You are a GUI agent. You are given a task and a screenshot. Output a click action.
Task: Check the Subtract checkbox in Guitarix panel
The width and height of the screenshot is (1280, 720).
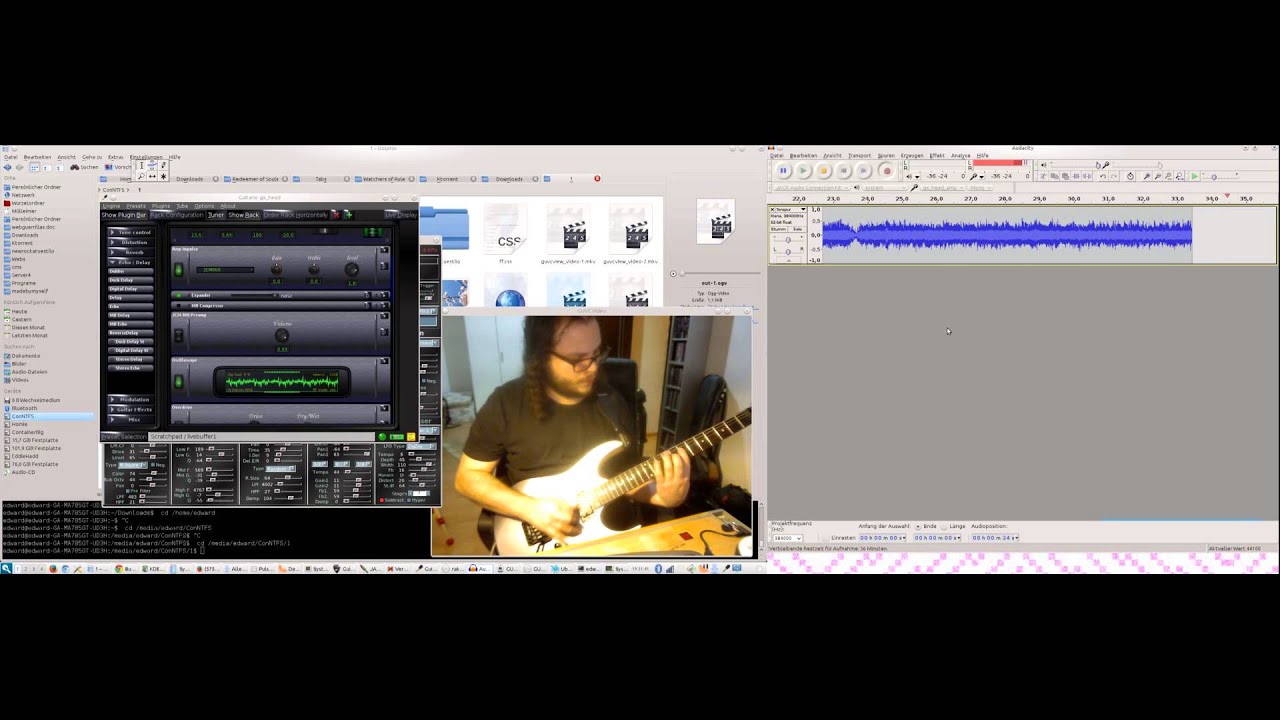(382, 500)
